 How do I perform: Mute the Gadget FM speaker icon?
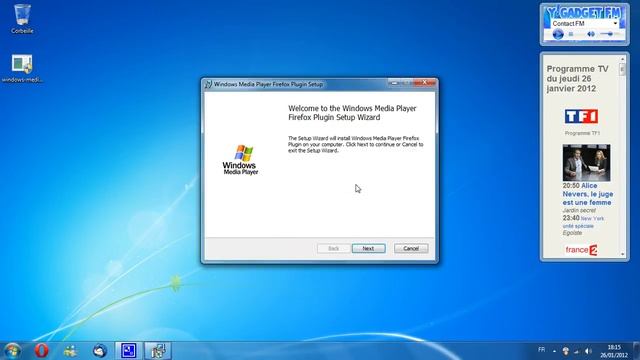pos(591,35)
